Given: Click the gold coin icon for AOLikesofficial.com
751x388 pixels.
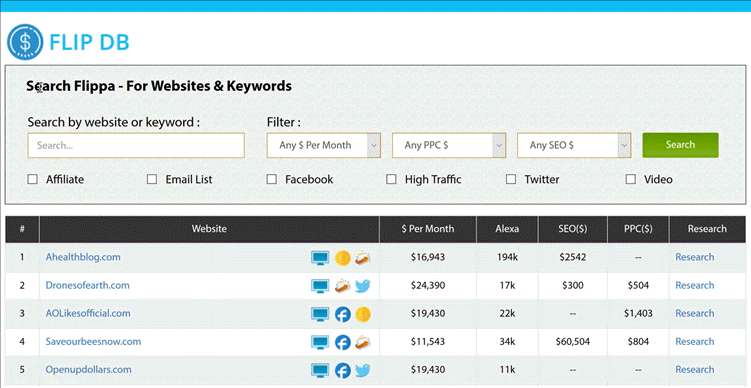Looking at the screenshot, I should pos(363,314).
